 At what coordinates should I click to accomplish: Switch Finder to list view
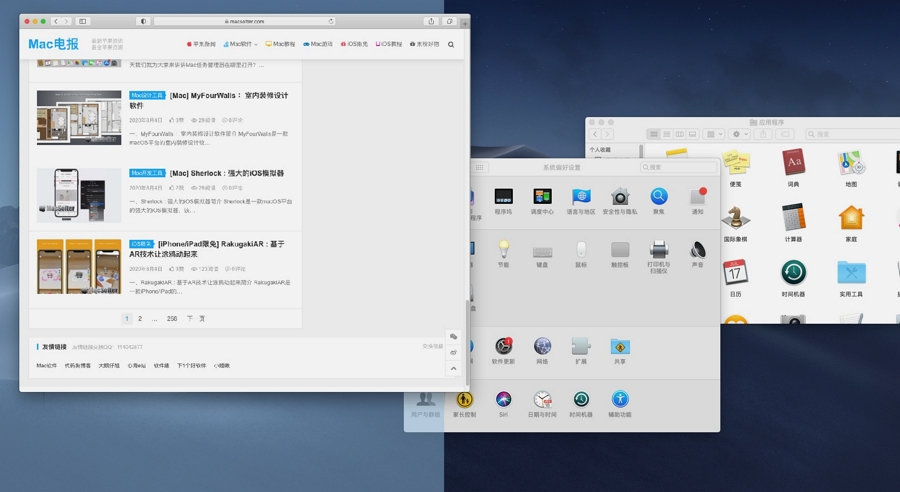(x=666, y=134)
